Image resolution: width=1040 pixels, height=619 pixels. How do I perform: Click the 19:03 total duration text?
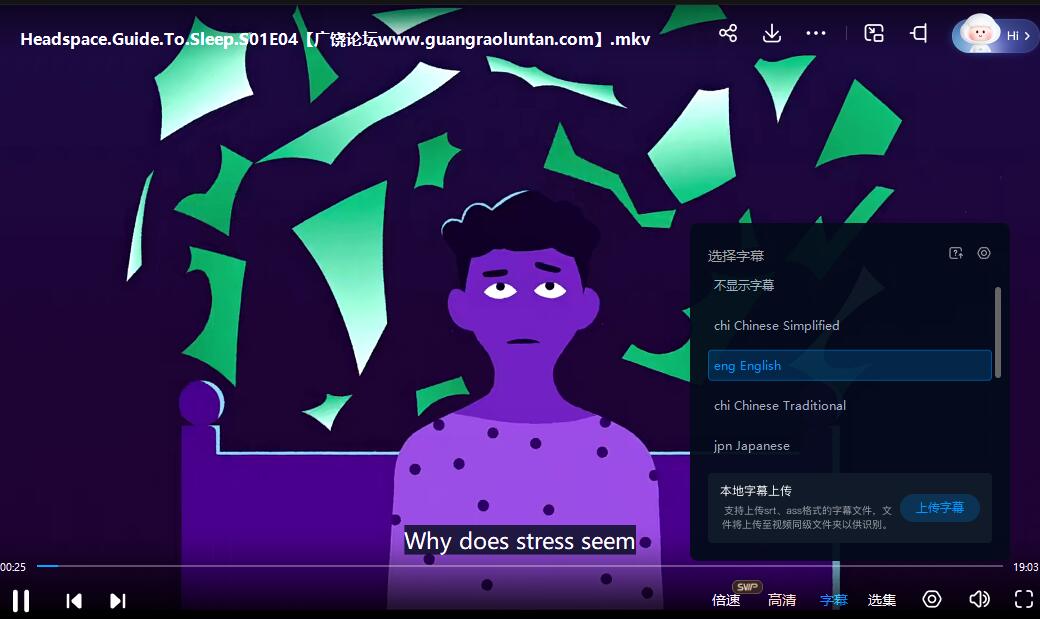click(1025, 567)
